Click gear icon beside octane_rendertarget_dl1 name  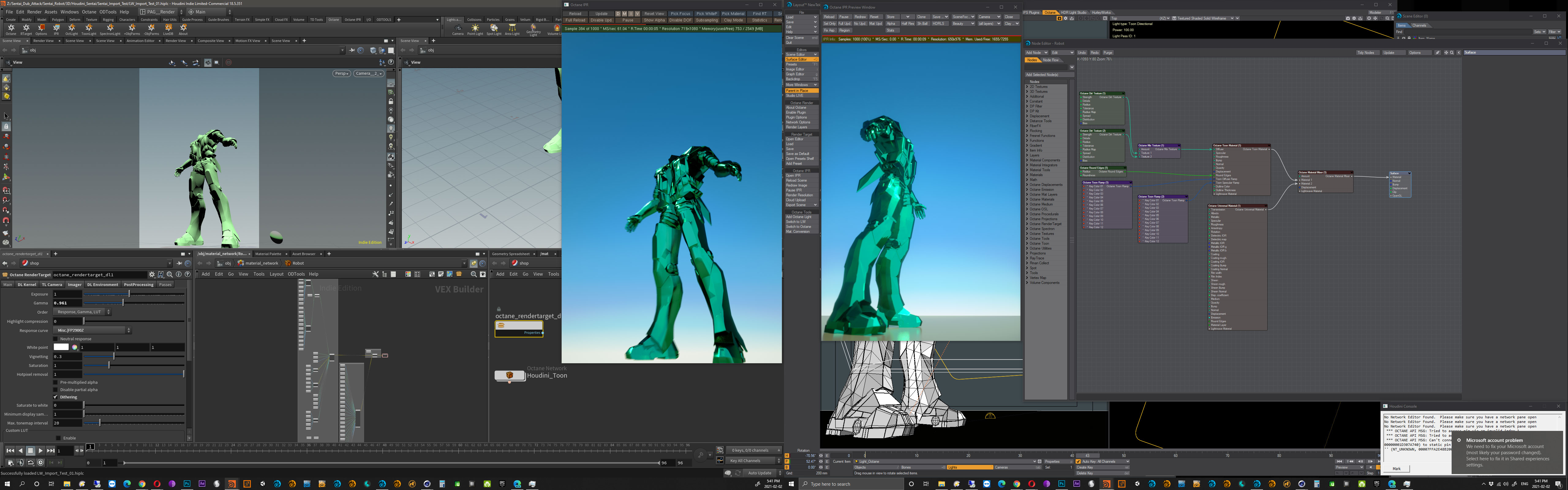[x=152, y=274]
